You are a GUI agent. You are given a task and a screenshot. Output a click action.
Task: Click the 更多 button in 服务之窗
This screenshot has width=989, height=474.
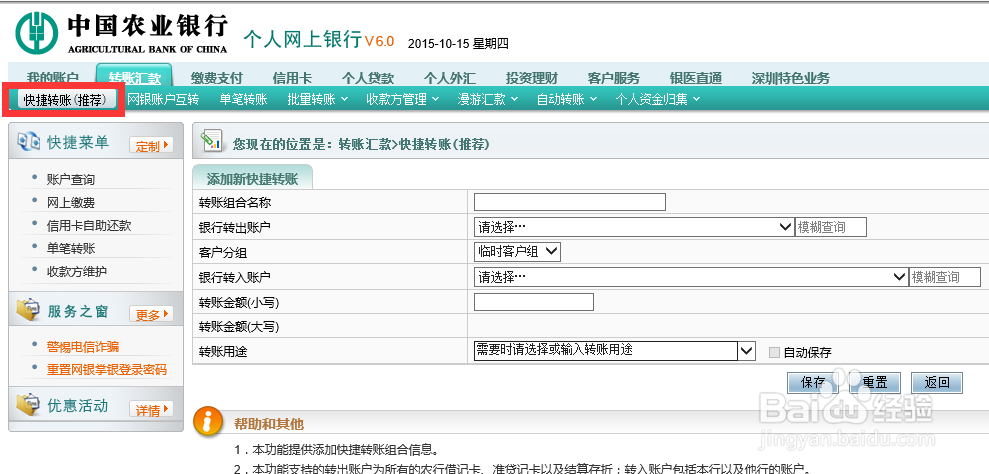point(151,314)
